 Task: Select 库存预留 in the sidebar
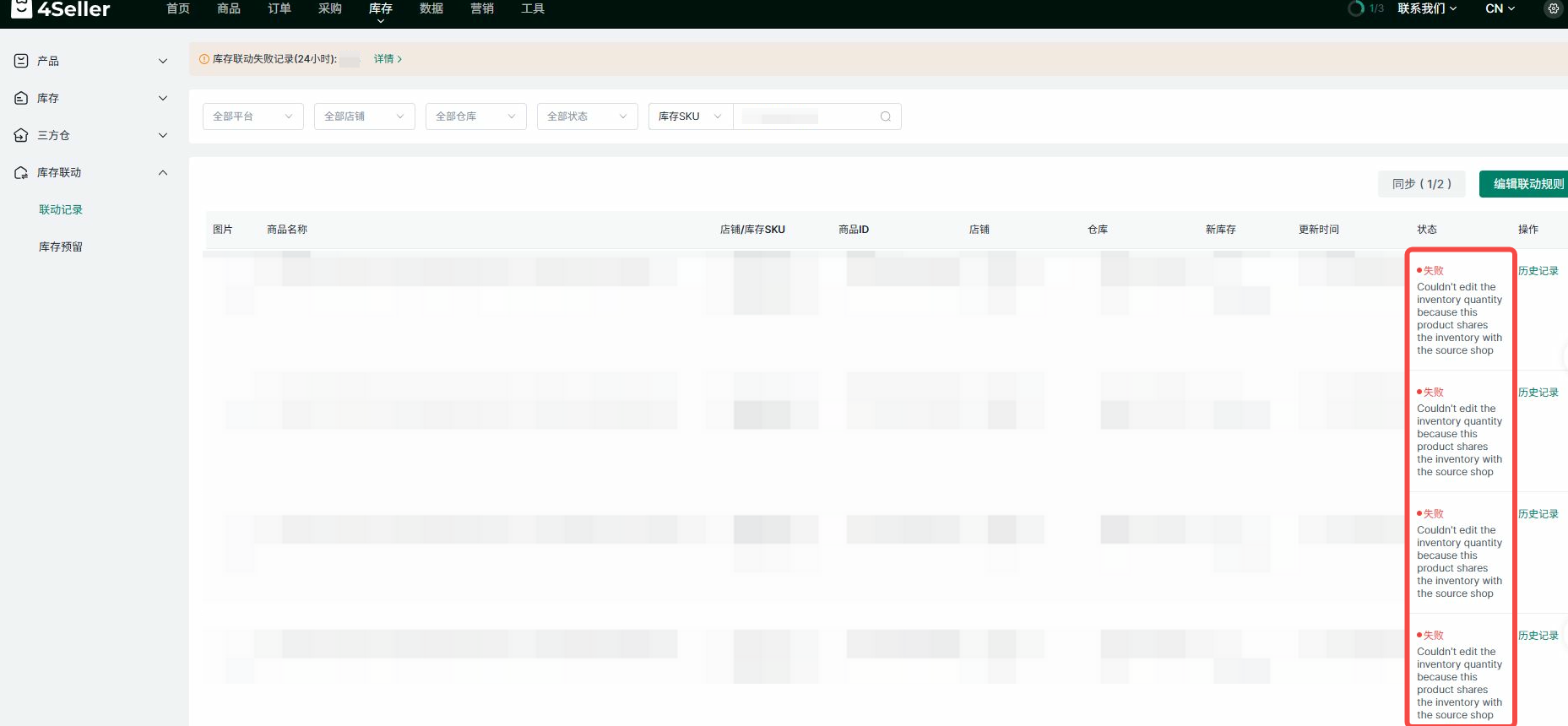tap(61, 247)
